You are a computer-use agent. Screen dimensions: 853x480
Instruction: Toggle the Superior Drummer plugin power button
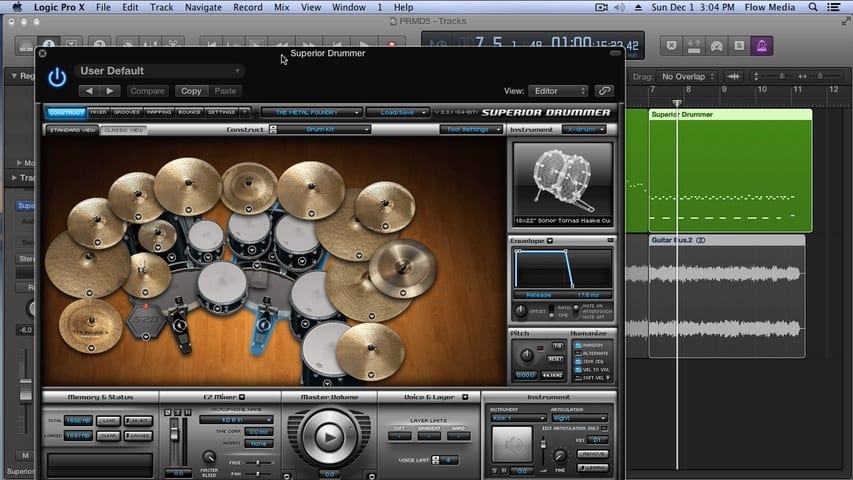pyautogui.click(x=57, y=78)
